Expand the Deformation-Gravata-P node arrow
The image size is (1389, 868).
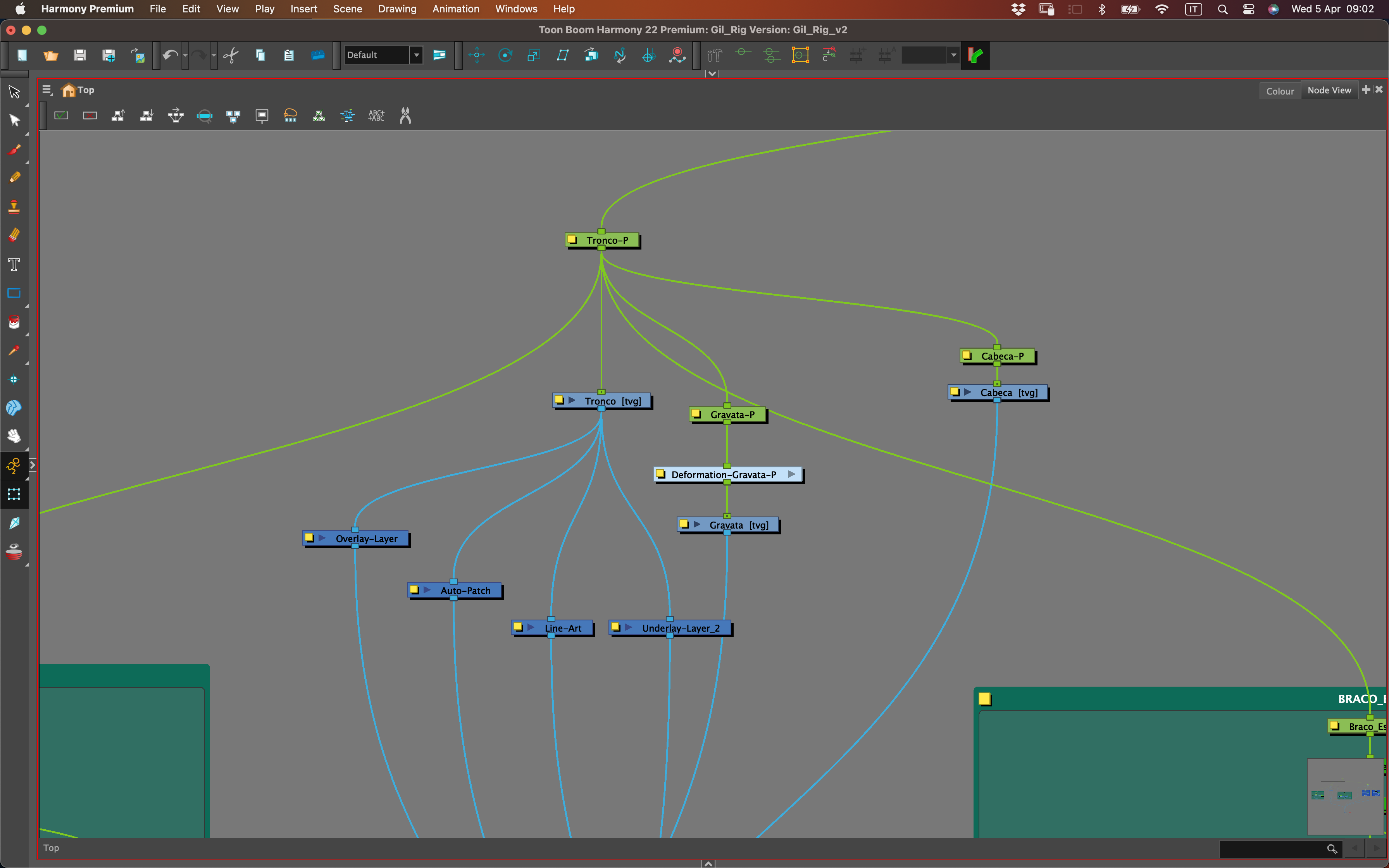793,474
